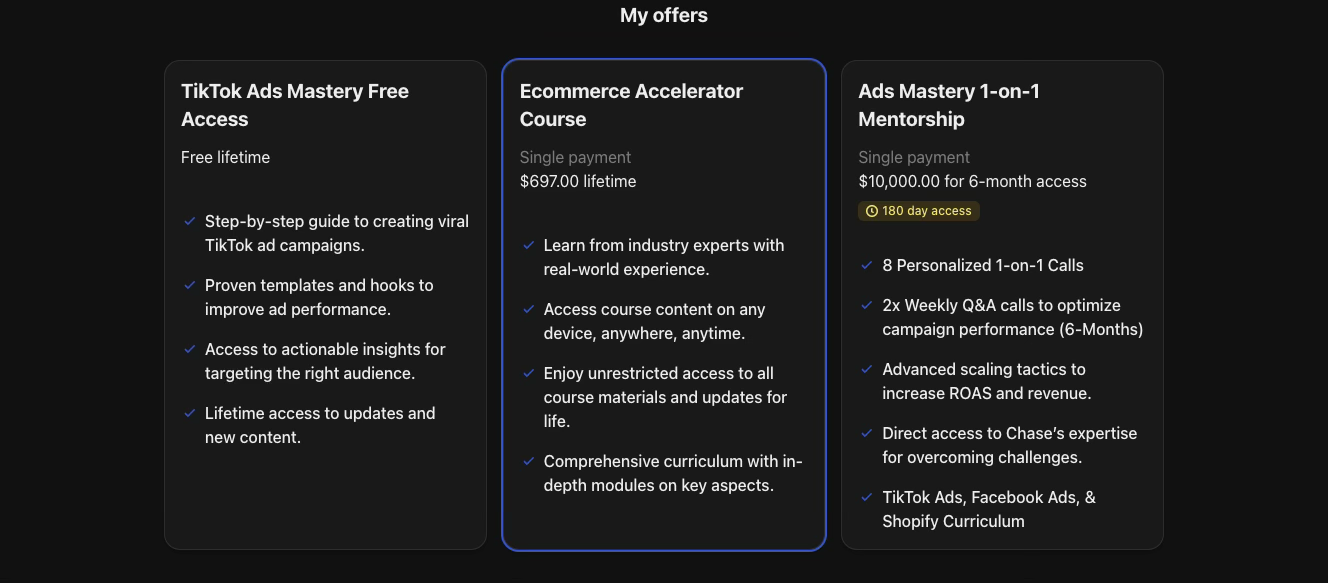
Task: Click the 180 day access badge
Action: click(918, 210)
